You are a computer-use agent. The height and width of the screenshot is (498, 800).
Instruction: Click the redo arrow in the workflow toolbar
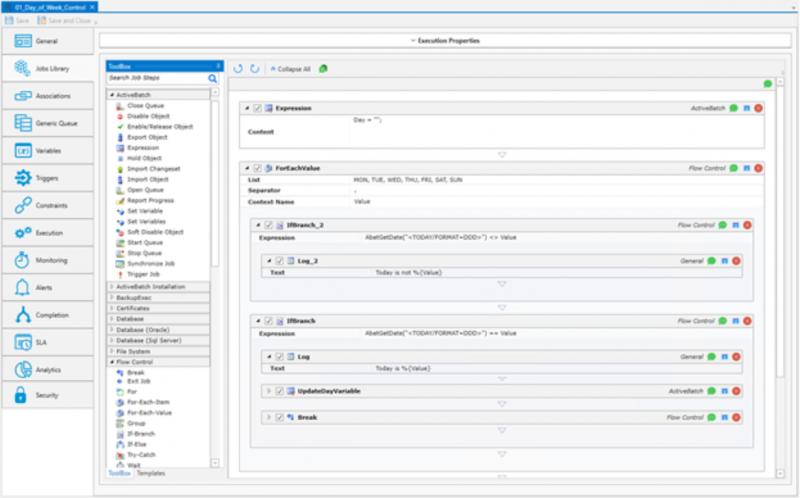pyautogui.click(x=254, y=69)
